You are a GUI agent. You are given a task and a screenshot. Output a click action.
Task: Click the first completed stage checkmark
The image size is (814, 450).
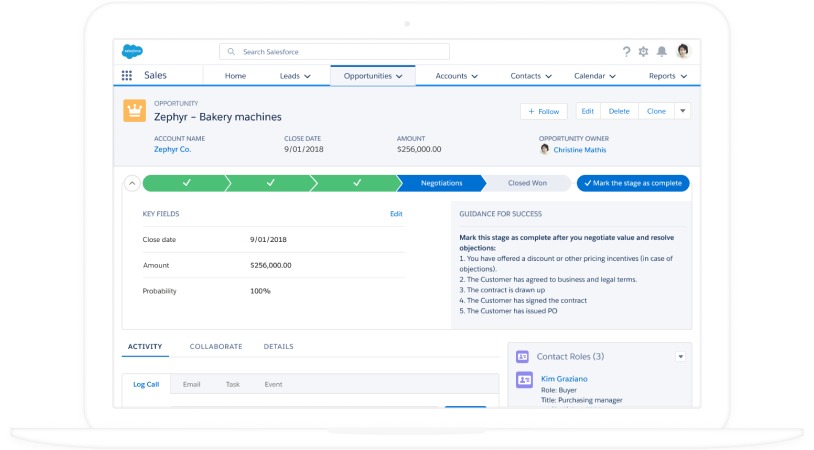pos(186,183)
